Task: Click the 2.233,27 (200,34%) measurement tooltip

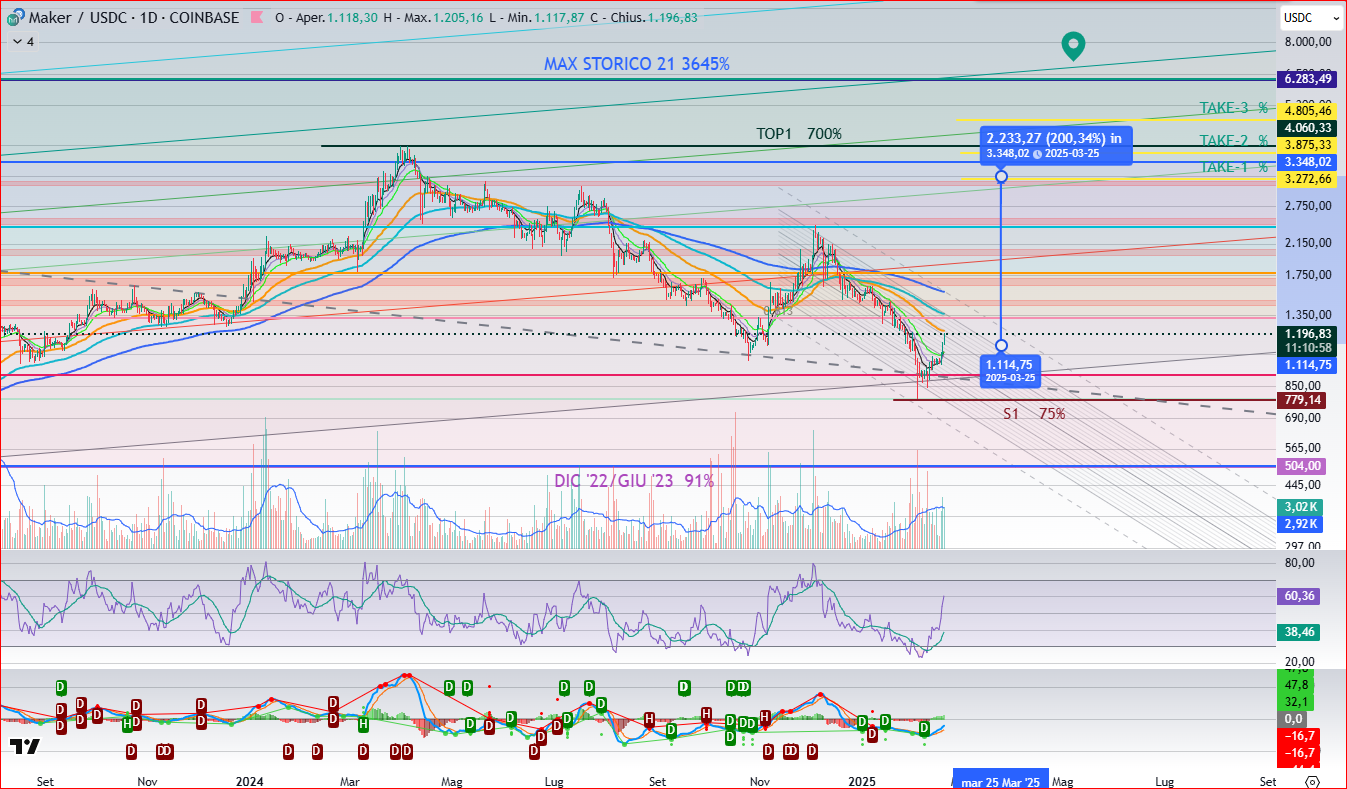Action: [x=1056, y=146]
